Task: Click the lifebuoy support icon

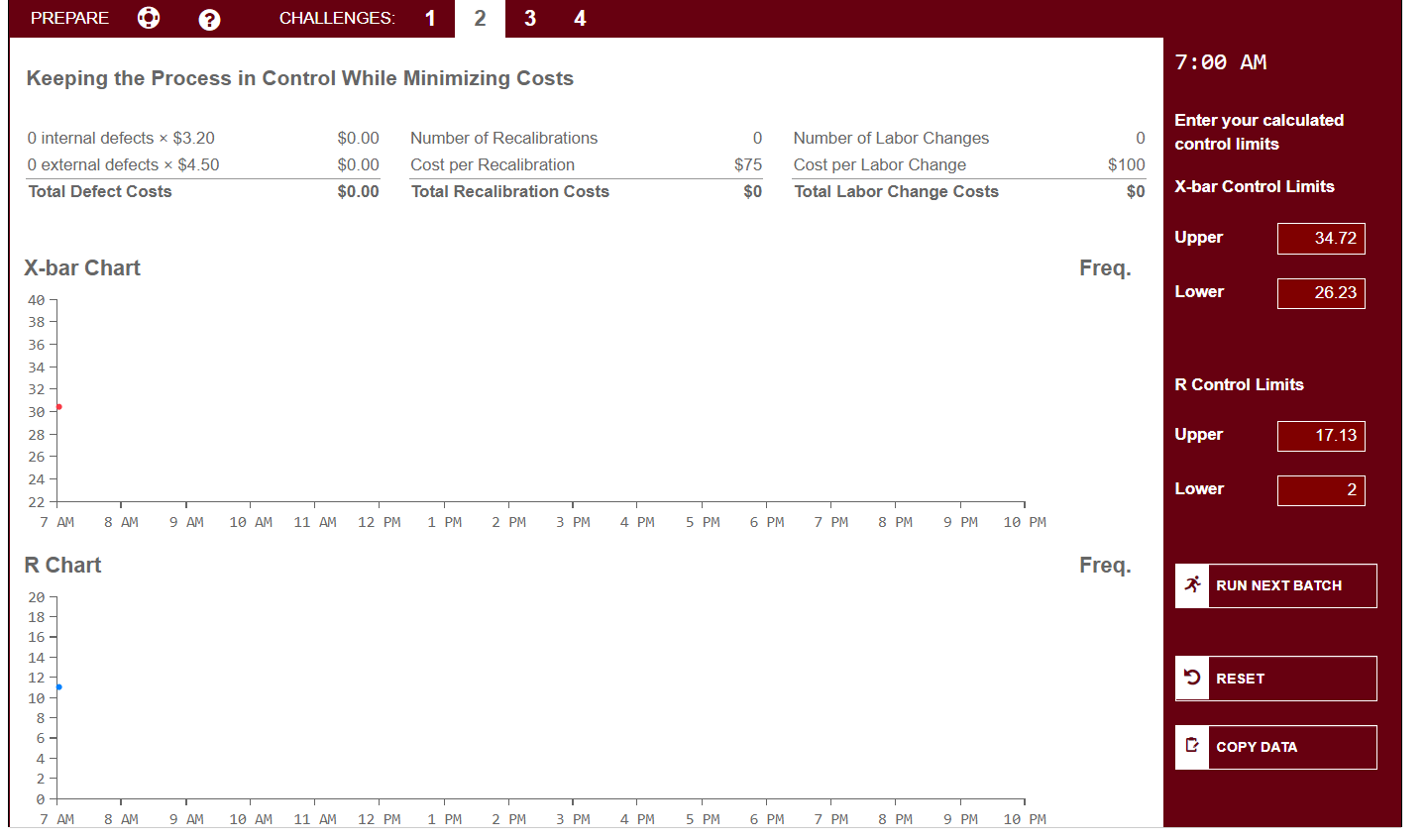Action: point(149,18)
